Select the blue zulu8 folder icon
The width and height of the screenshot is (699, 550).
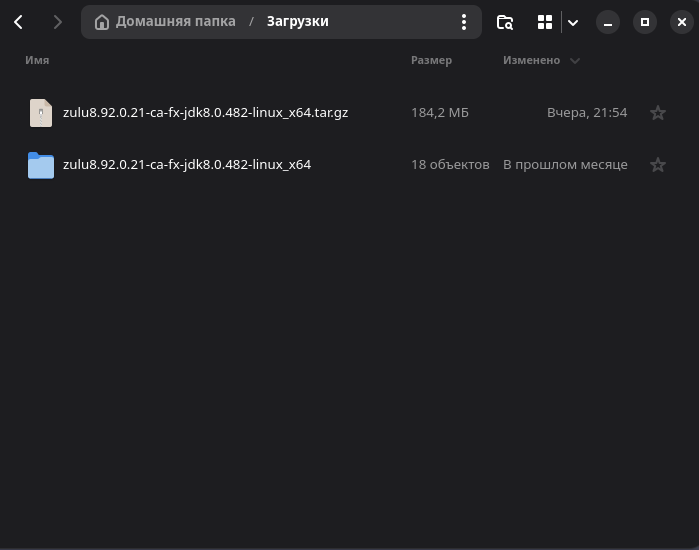41,165
